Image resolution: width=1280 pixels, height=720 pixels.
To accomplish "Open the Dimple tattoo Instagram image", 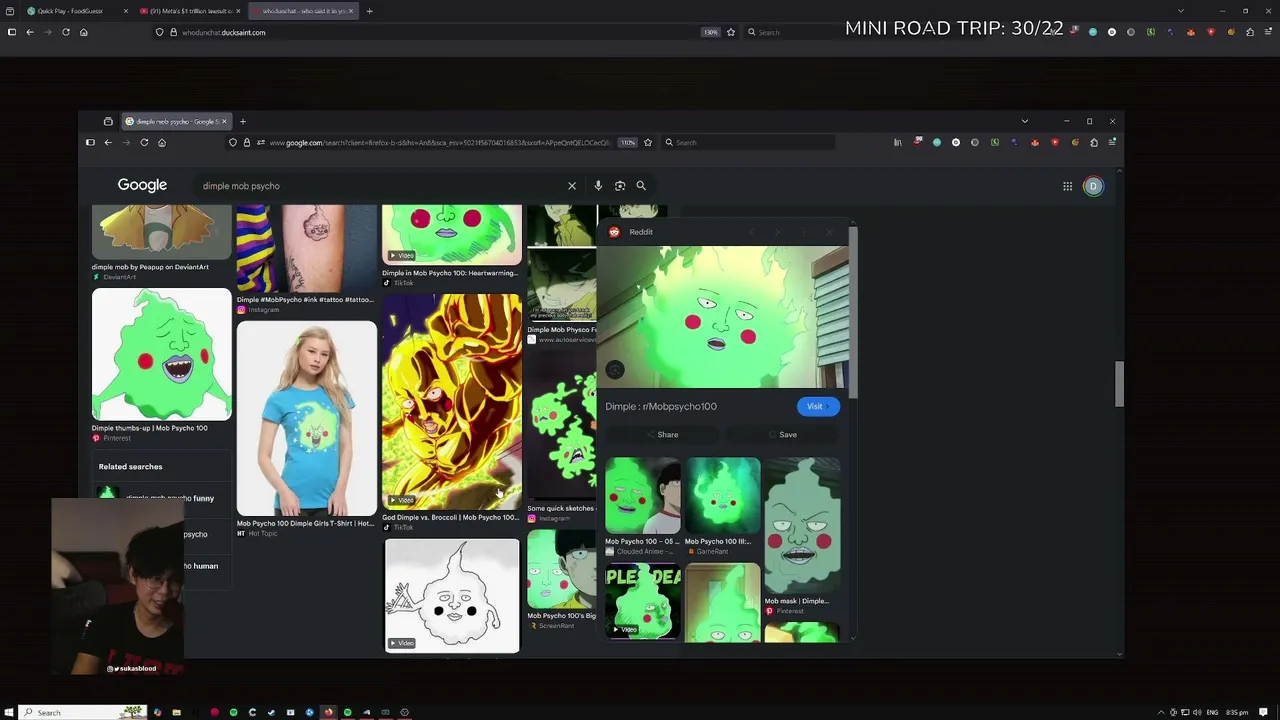I will coord(307,248).
